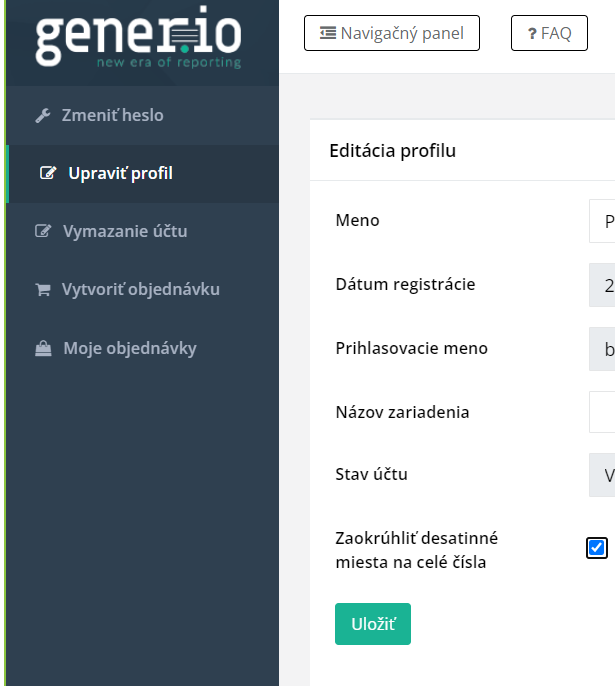Click the bag icon beside Moje objednávky
Viewport: 615px width, 686px height.
click(x=43, y=349)
